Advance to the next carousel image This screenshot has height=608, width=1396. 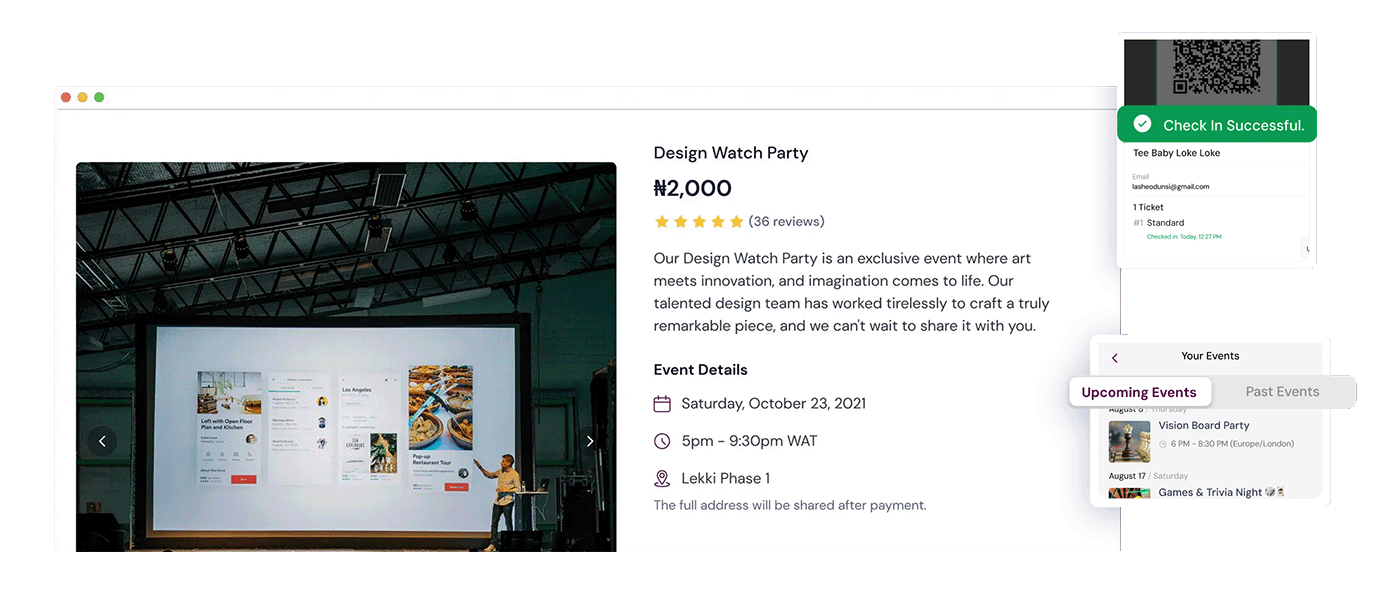click(x=590, y=441)
